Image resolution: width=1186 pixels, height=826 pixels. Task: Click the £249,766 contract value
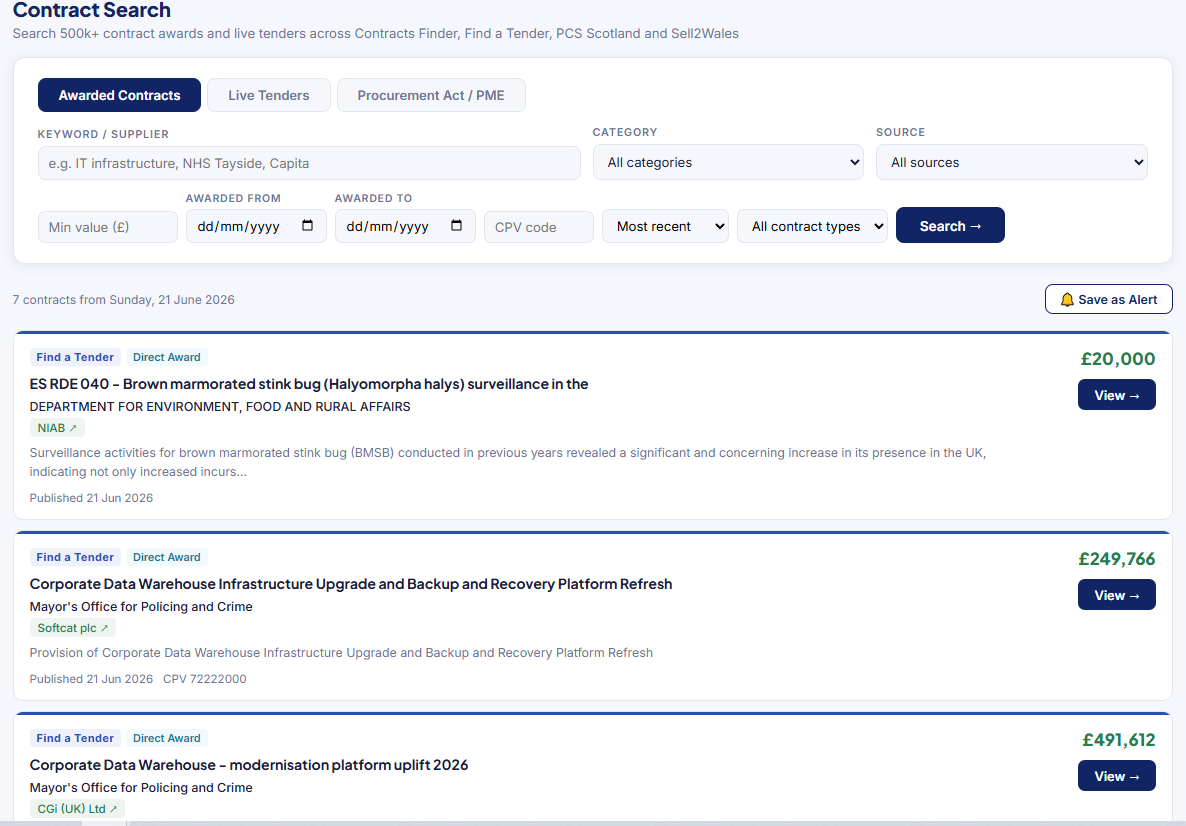(1116, 559)
